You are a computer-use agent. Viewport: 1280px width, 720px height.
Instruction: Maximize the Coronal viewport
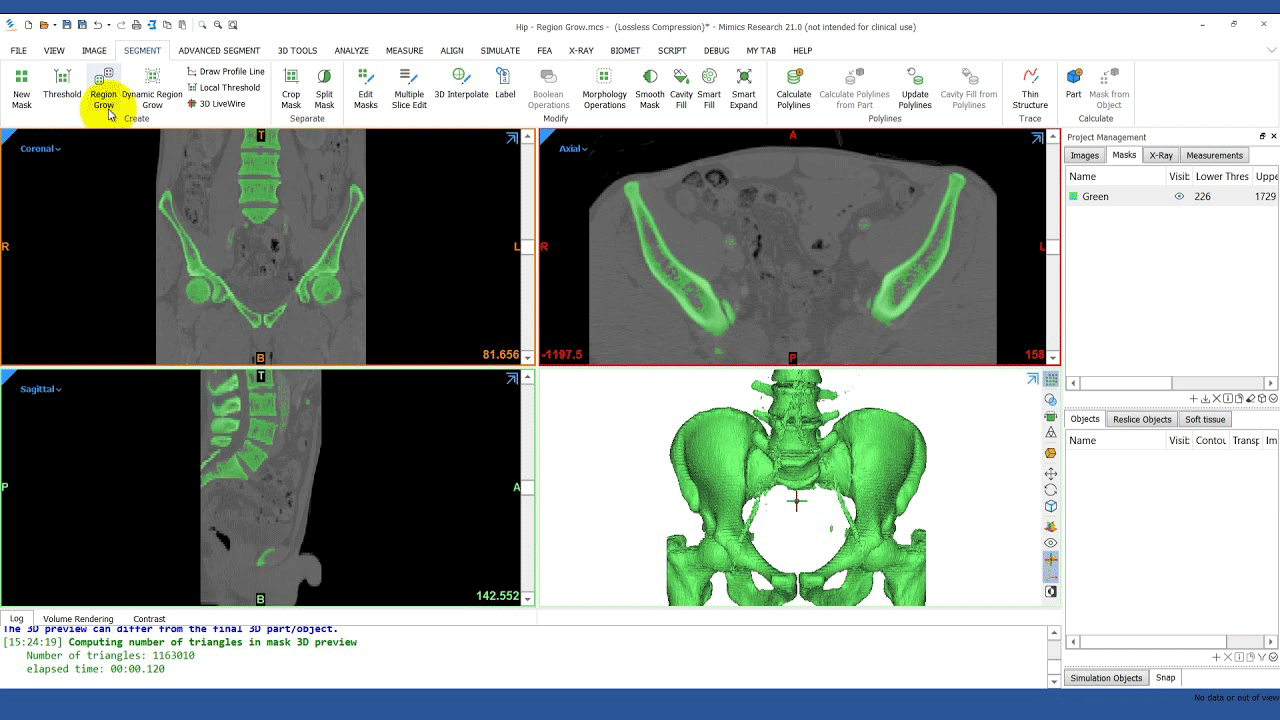coord(512,139)
